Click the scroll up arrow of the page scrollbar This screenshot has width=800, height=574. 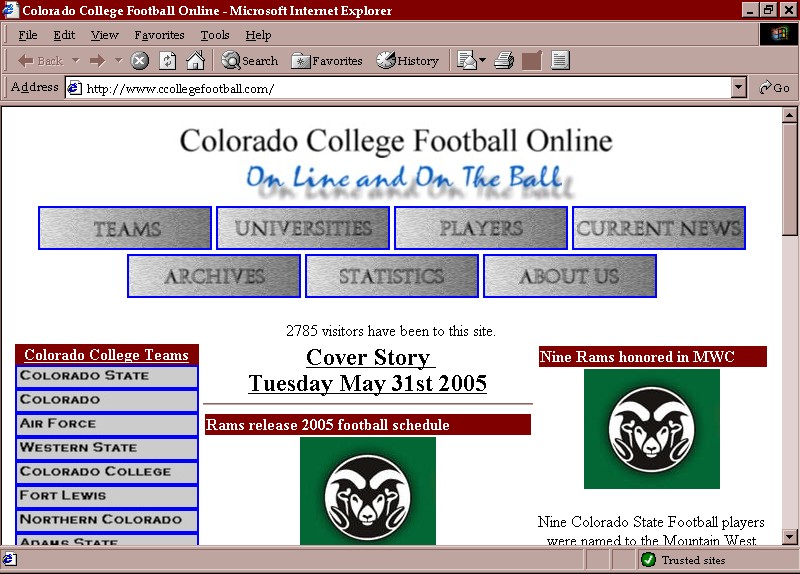789,115
